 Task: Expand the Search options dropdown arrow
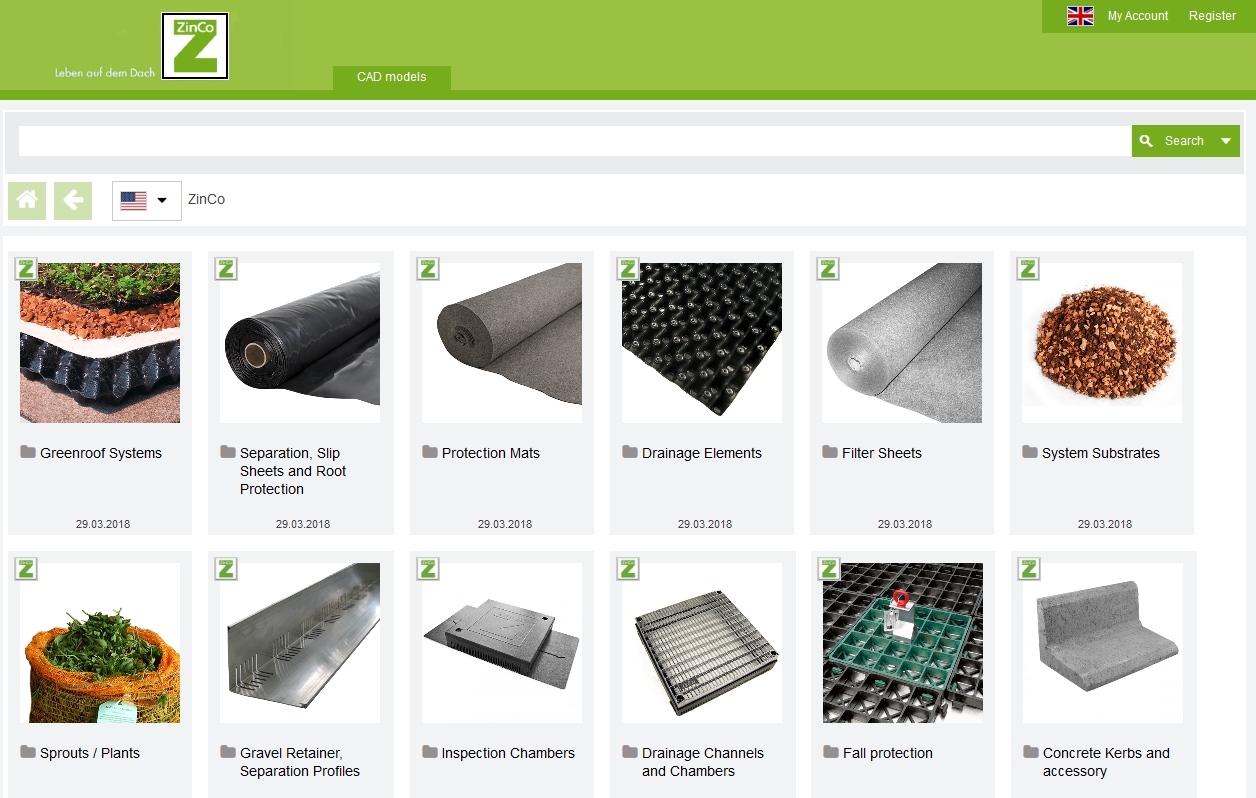click(x=1226, y=141)
